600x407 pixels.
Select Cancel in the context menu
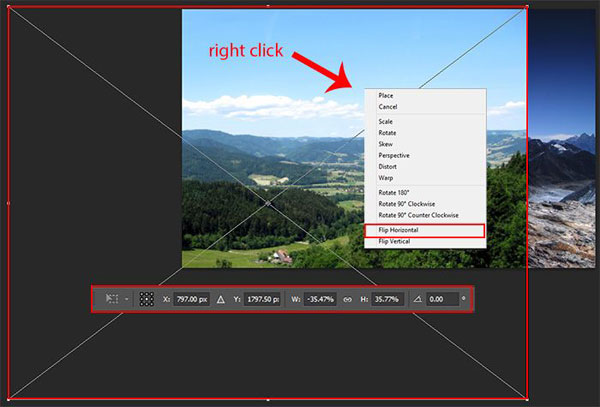tap(387, 107)
